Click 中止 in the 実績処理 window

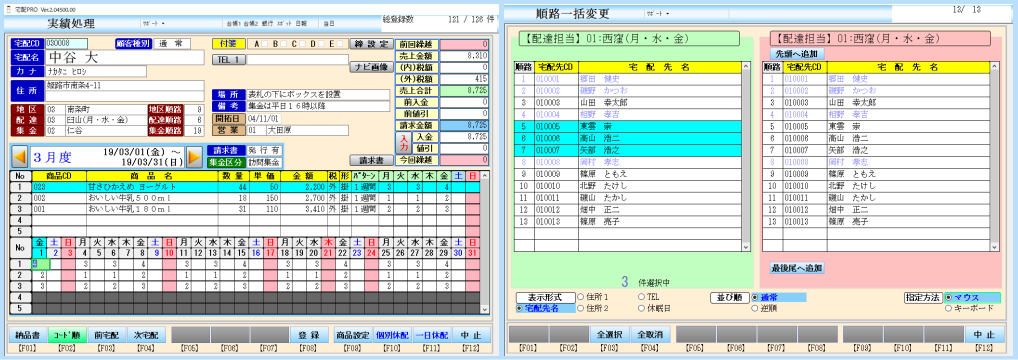point(472,335)
